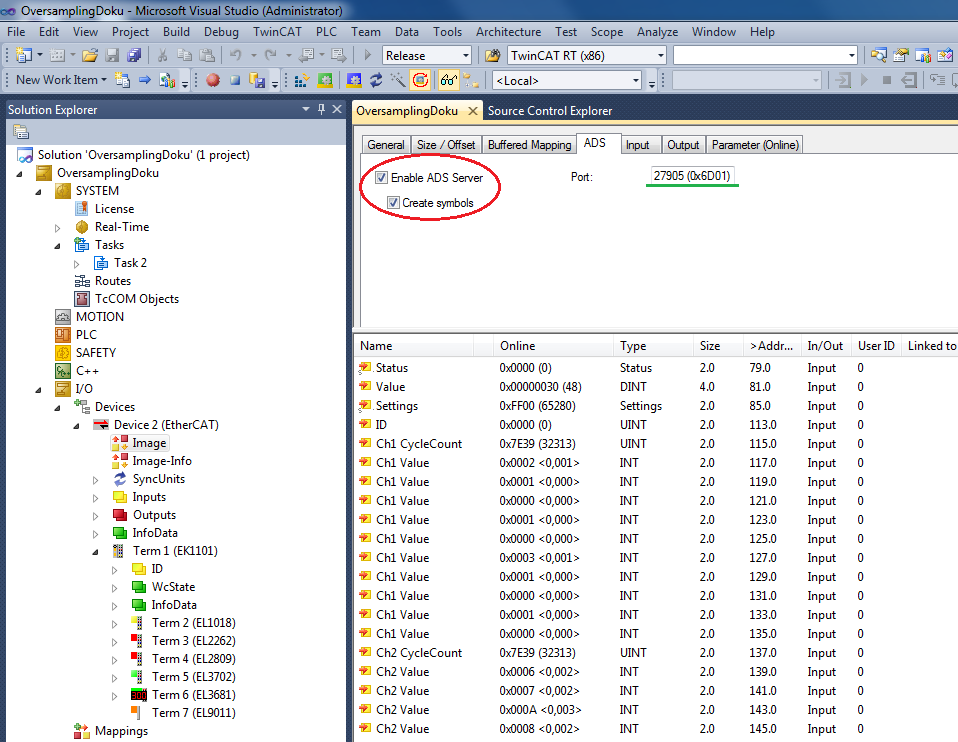This screenshot has height=742, width=958.
Task: Select the Ch1 CycleCount row in list
Action: [418, 444]
